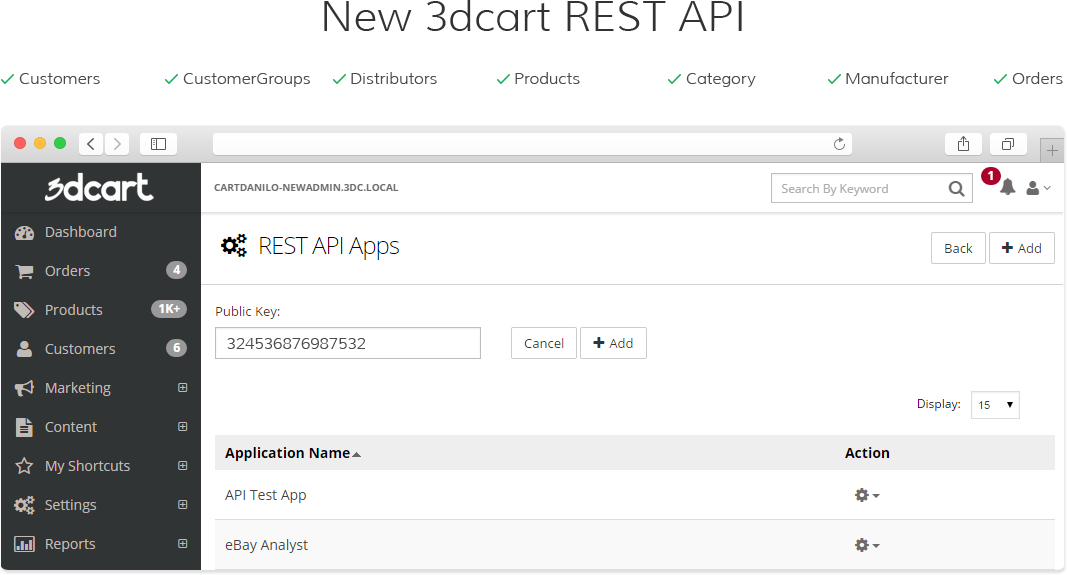Click the Reports chart icon

[24, 544]
